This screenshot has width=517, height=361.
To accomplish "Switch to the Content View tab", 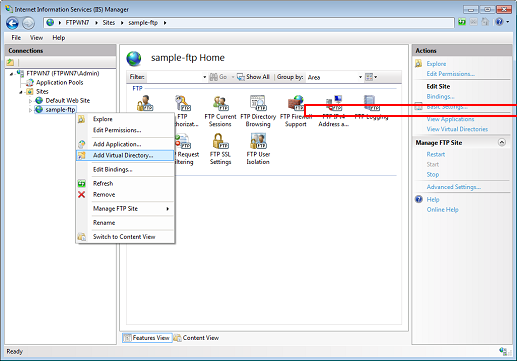I will [x=196, y=338].
